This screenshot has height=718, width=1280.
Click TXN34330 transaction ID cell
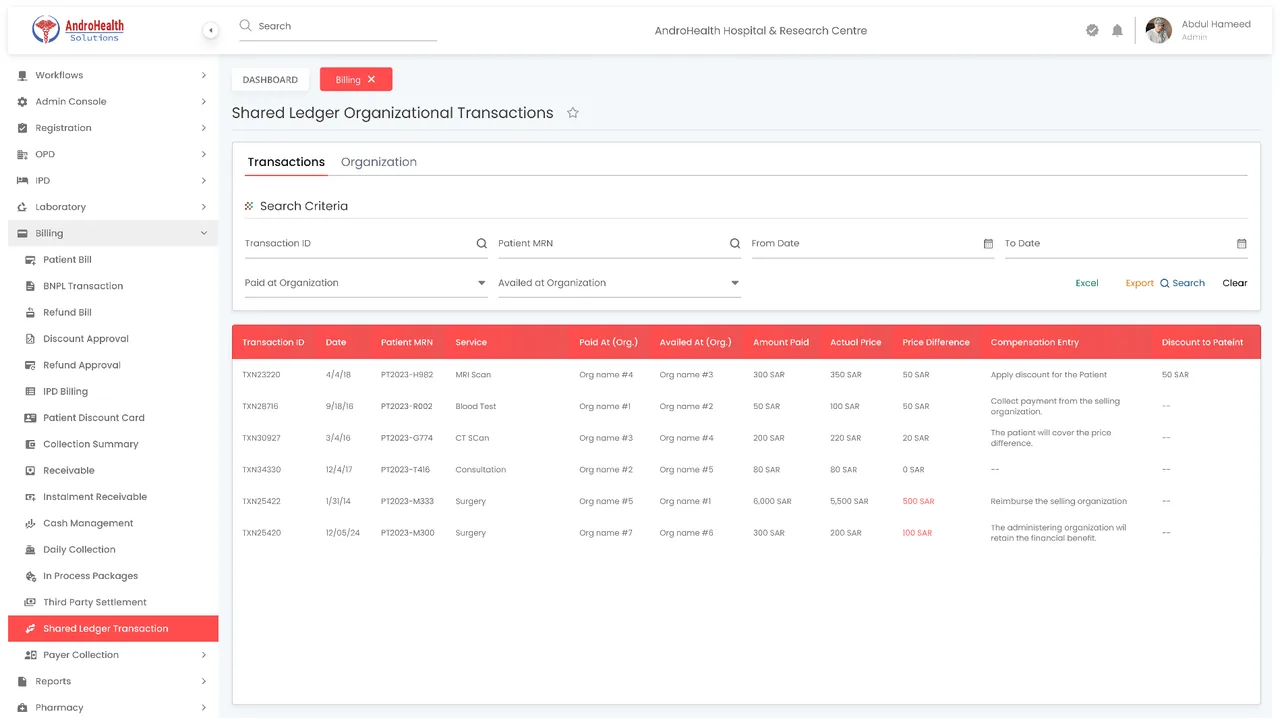261,470
